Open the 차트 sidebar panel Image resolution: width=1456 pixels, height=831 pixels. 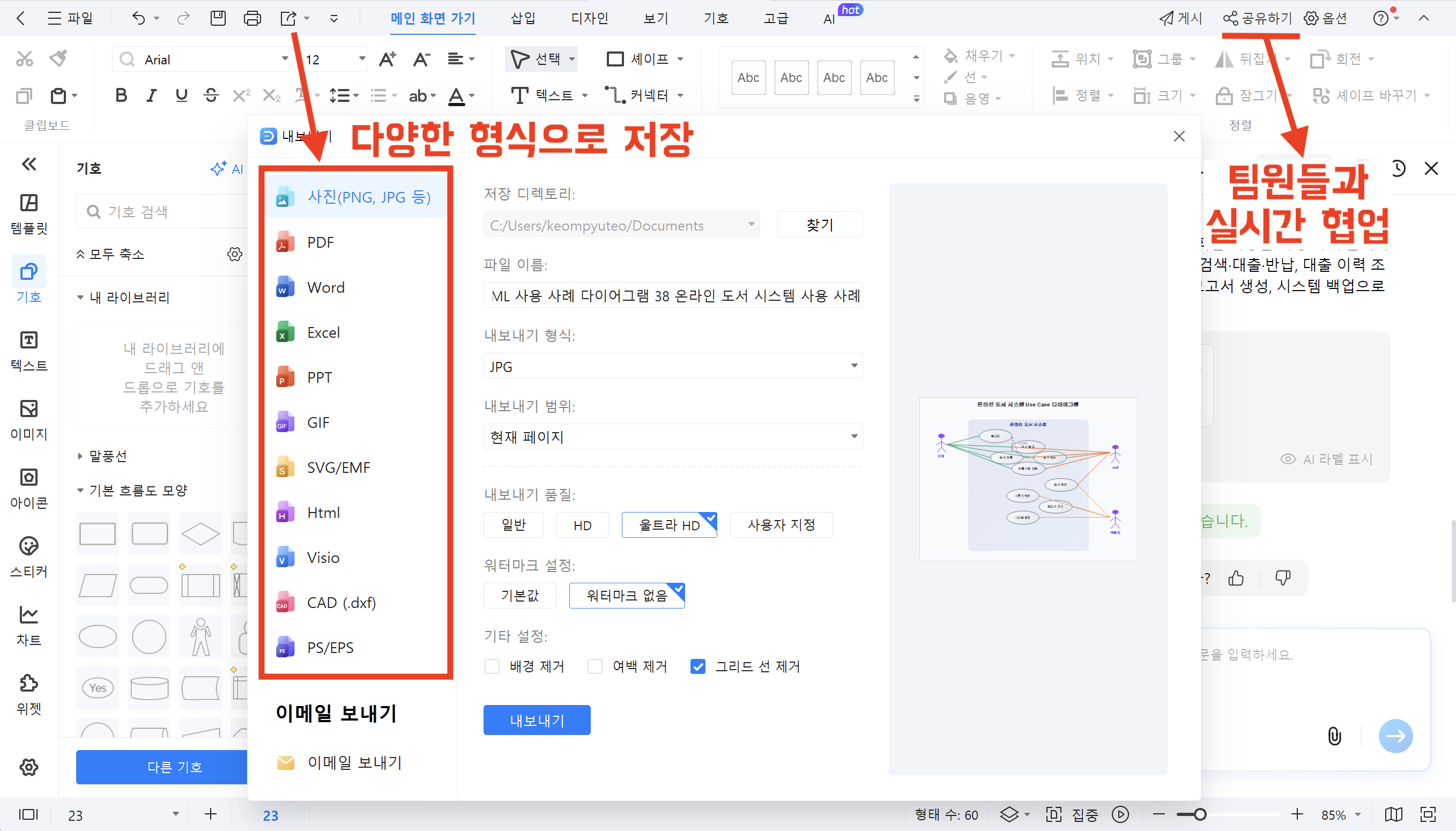click(28, 625)
